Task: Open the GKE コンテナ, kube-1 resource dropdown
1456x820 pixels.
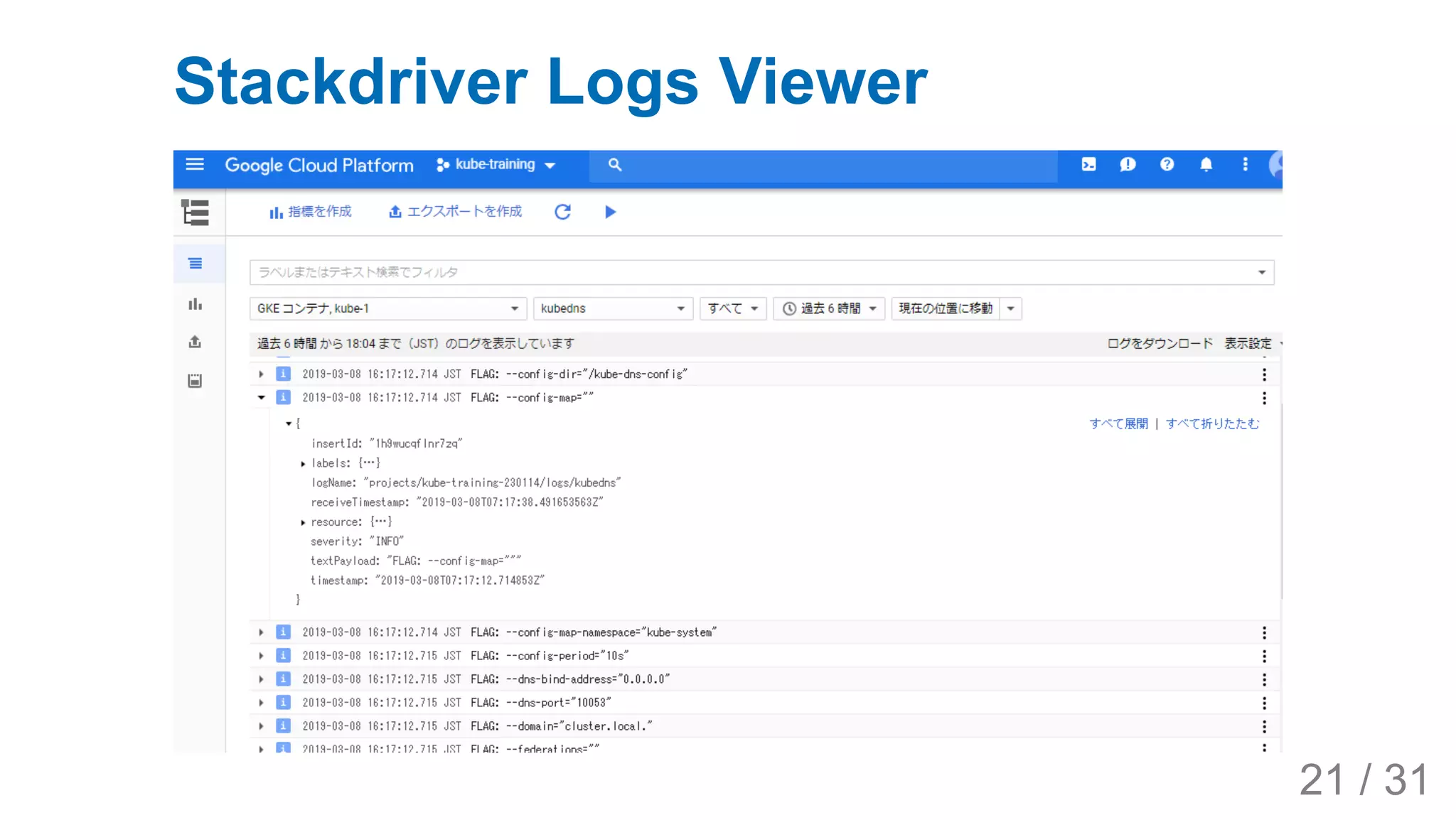Action: (x=388, y=308)
